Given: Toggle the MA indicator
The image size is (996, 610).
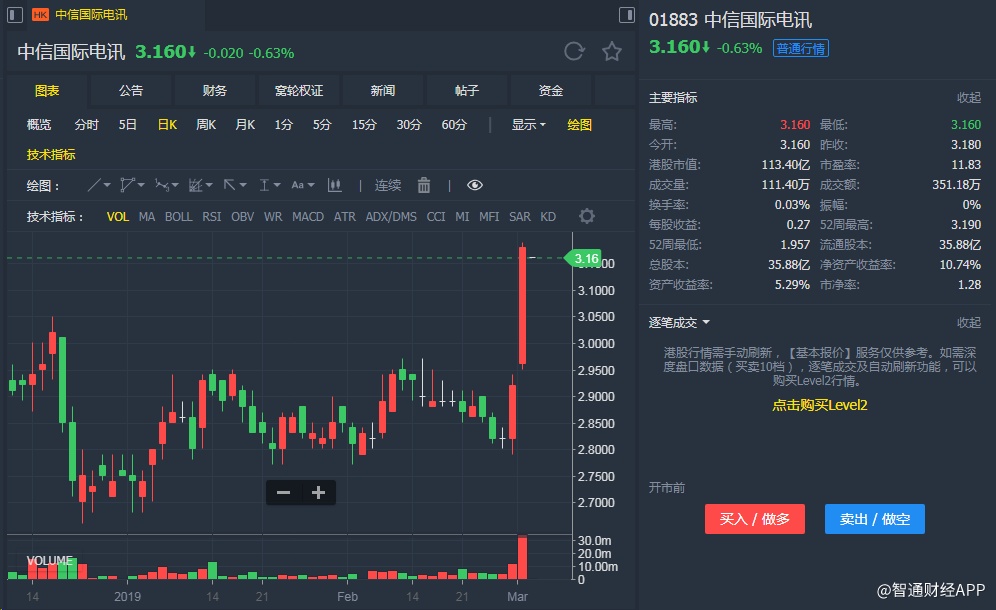Looking at the screenshot, I should coord(147,217).
